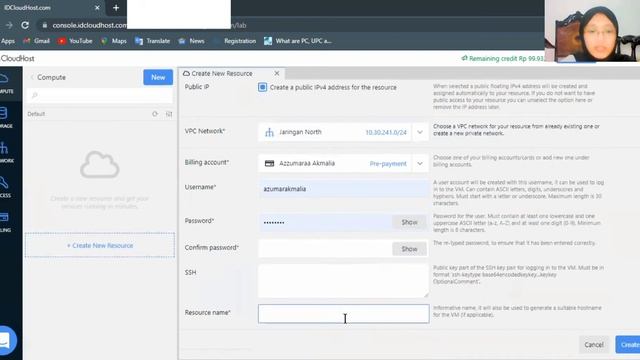Screen dimensions: 640x360
Task: Expand the VPC Network dropdown
Action: click(420, 132)
